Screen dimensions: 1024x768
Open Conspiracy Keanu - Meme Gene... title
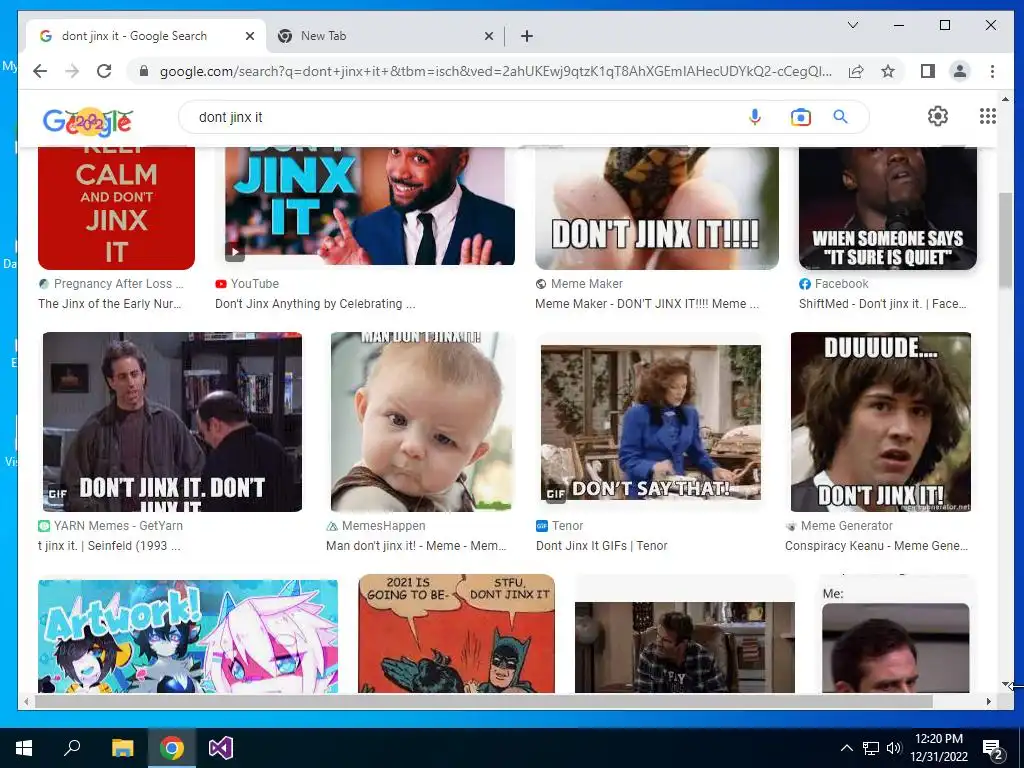[x=876, y=546]
